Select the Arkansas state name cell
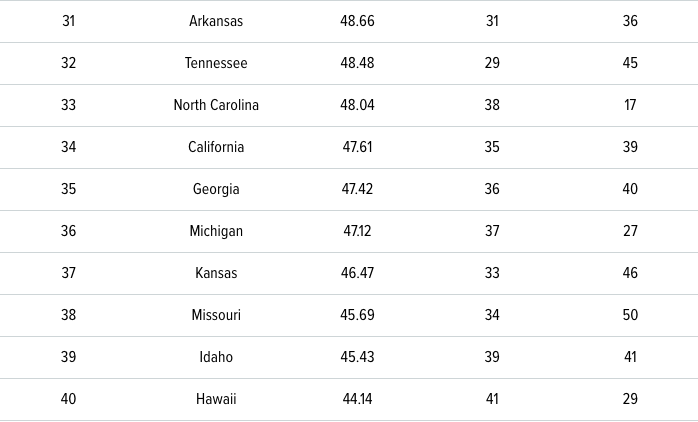The image size is (698, 422). point(216,21)
